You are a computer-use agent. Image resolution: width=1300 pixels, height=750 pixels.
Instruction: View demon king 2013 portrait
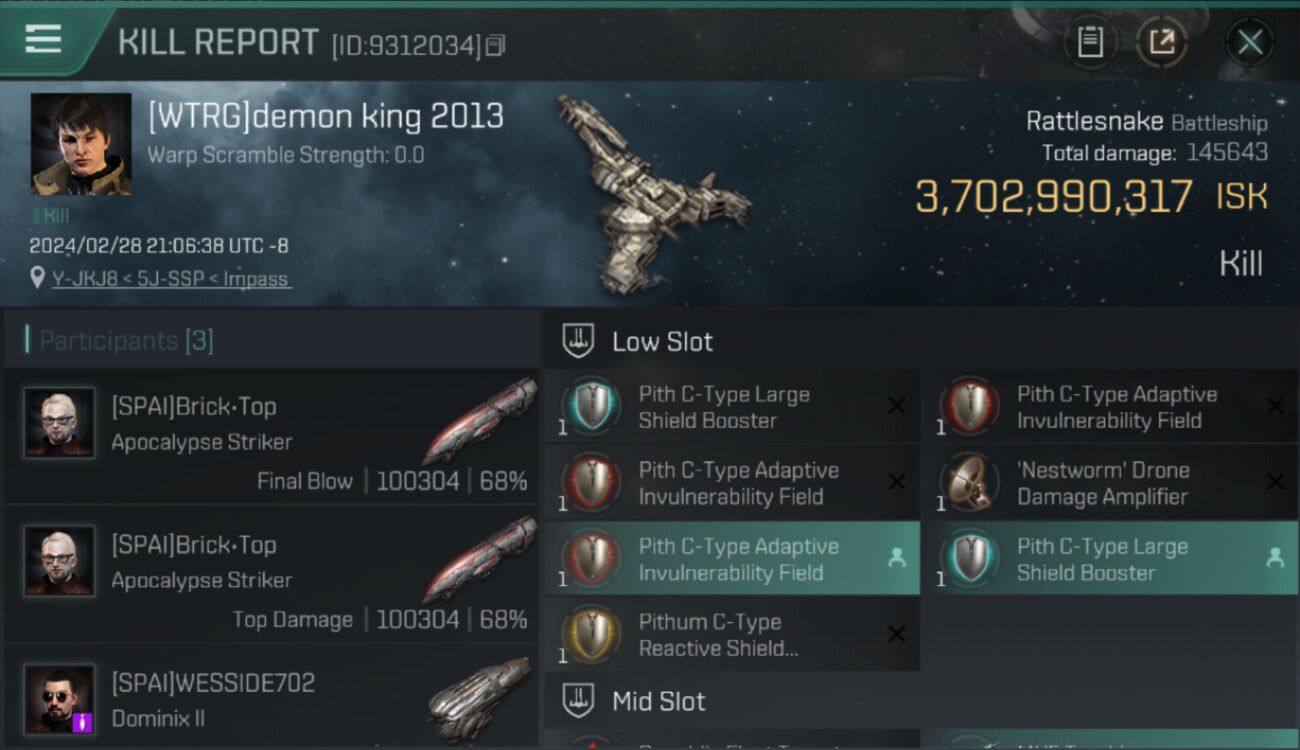coord(81,144)
